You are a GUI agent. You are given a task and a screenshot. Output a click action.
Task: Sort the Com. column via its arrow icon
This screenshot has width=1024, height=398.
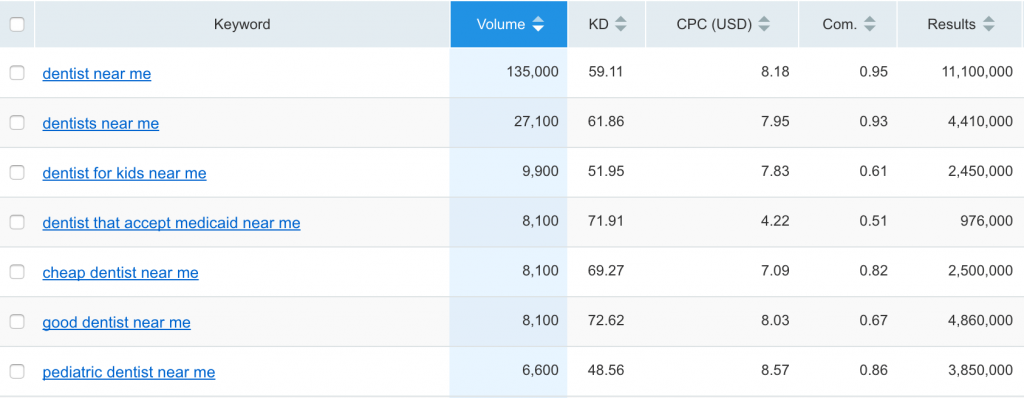(x=869, y=25)
